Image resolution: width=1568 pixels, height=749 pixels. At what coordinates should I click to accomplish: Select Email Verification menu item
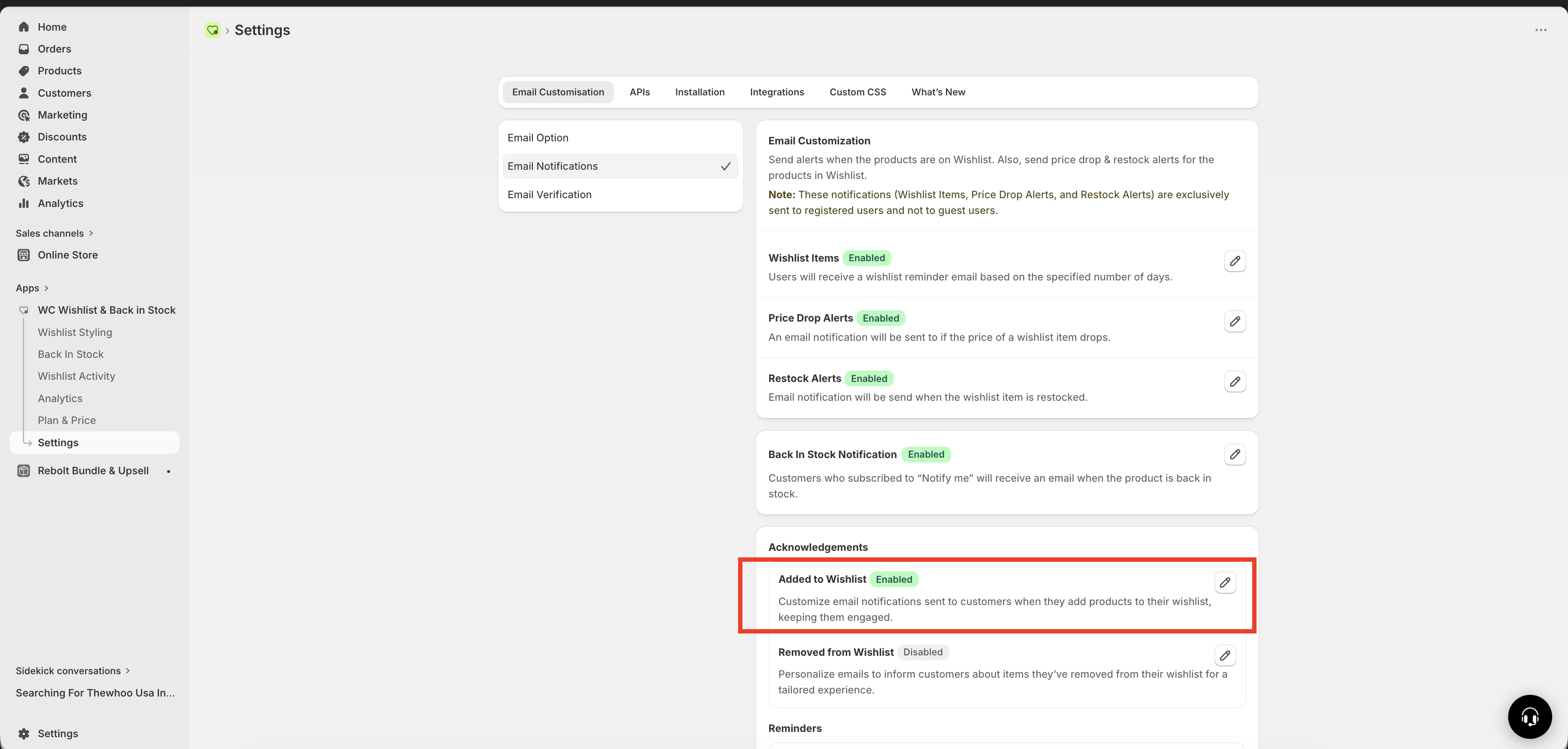pos(620,195)
